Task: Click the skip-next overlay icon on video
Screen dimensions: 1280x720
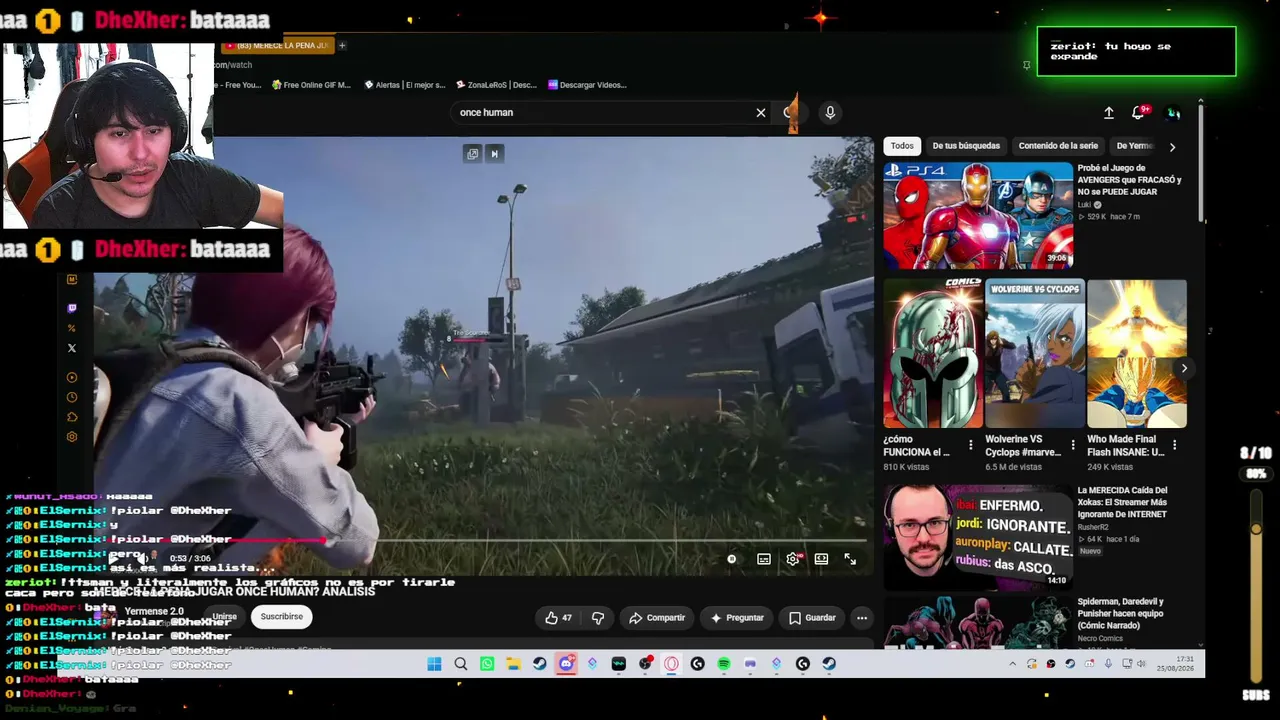Action: (494, 153)
